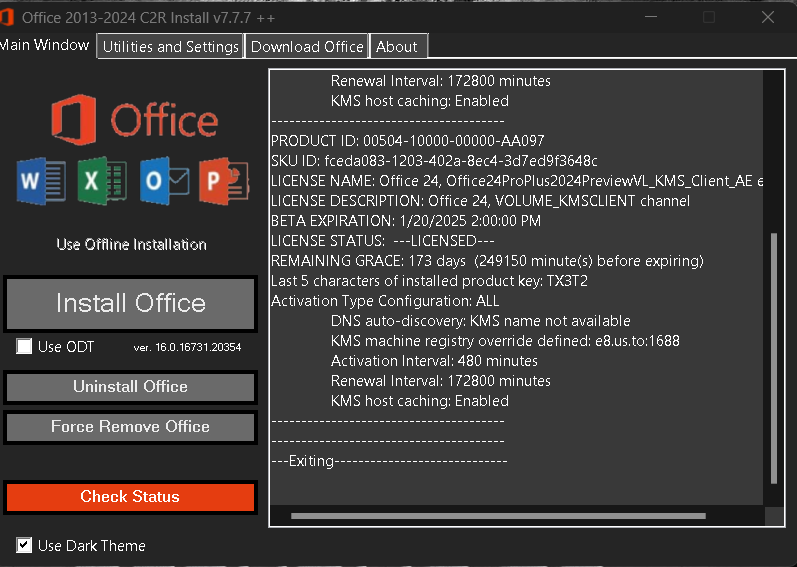
Task: Click the Exiting line in the log
Action: tap(389, 461)
